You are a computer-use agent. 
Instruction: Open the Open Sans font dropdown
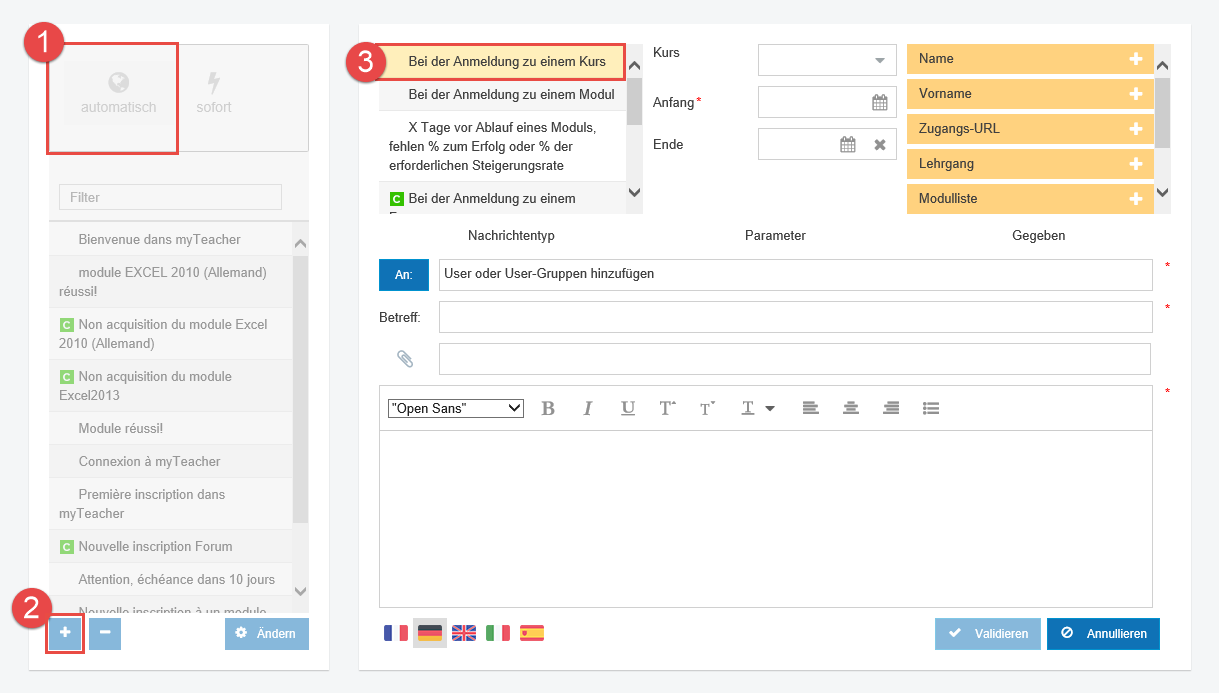click(x=456, y=408)
